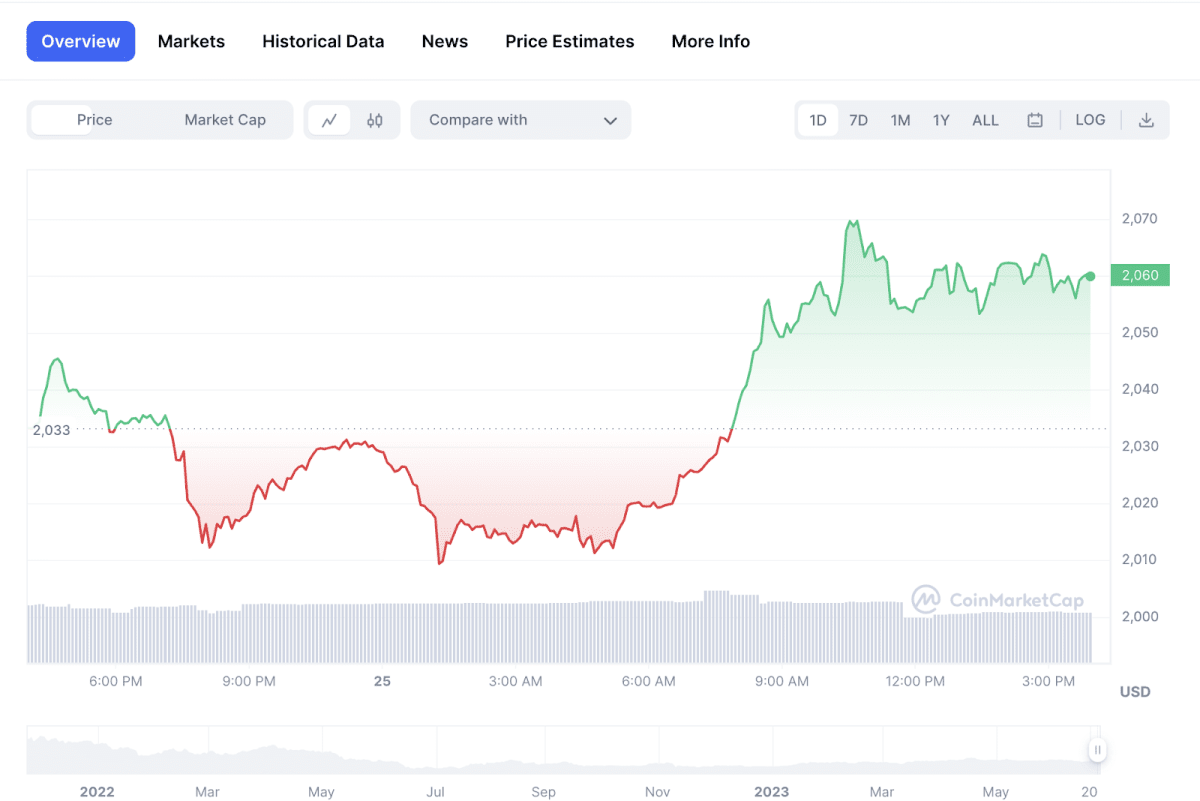The width and height of the screenshot is (1200, 801).
Task: Switch to the Markets tab
Action: point(190,41)
